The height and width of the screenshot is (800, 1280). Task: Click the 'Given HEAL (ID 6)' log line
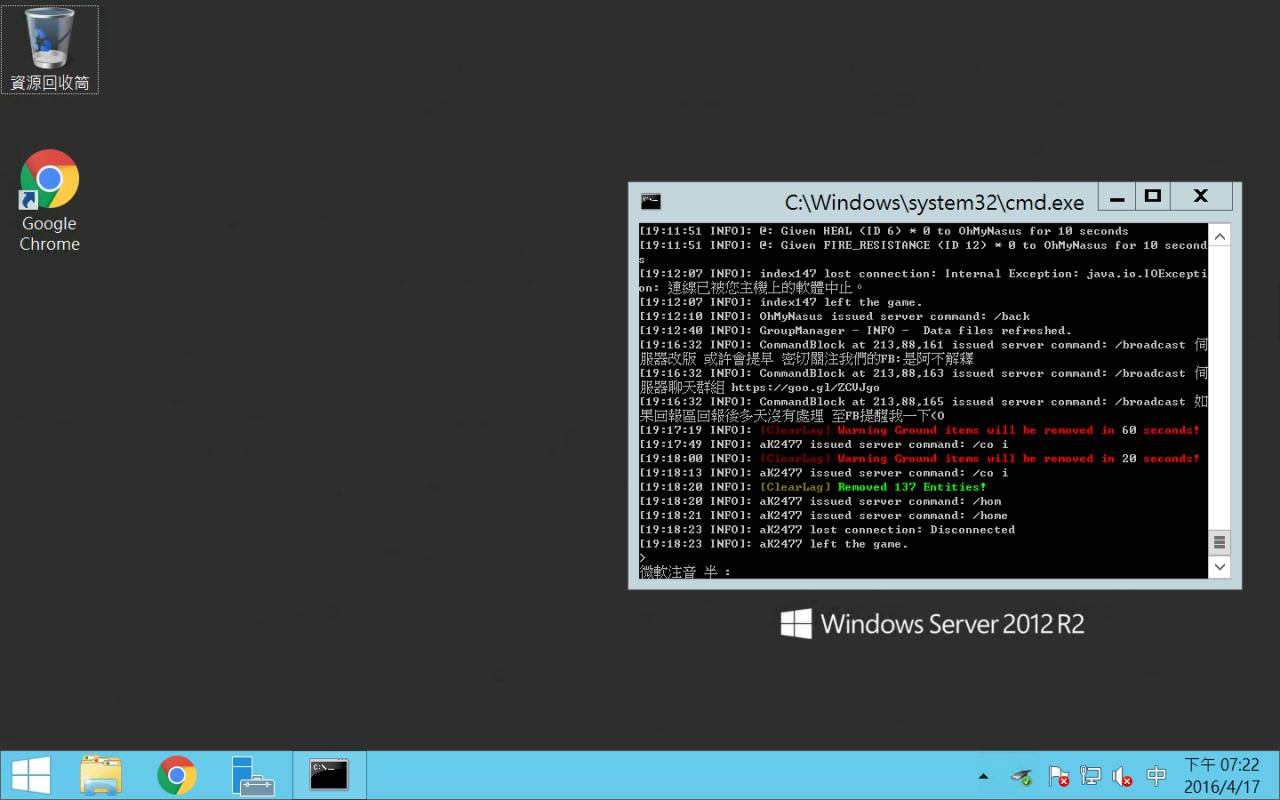pyautogui.click(x=884, y=231)
